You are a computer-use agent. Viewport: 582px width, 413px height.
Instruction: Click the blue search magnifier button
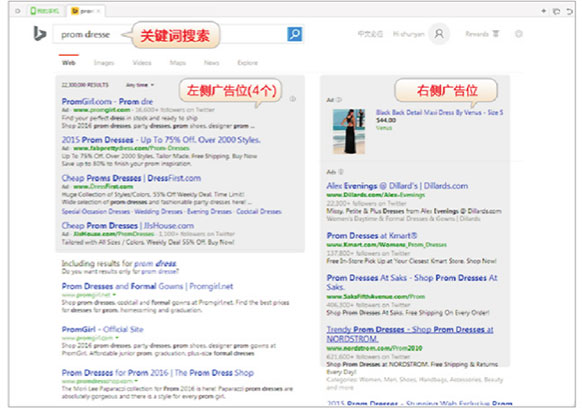tap(295, 34)
